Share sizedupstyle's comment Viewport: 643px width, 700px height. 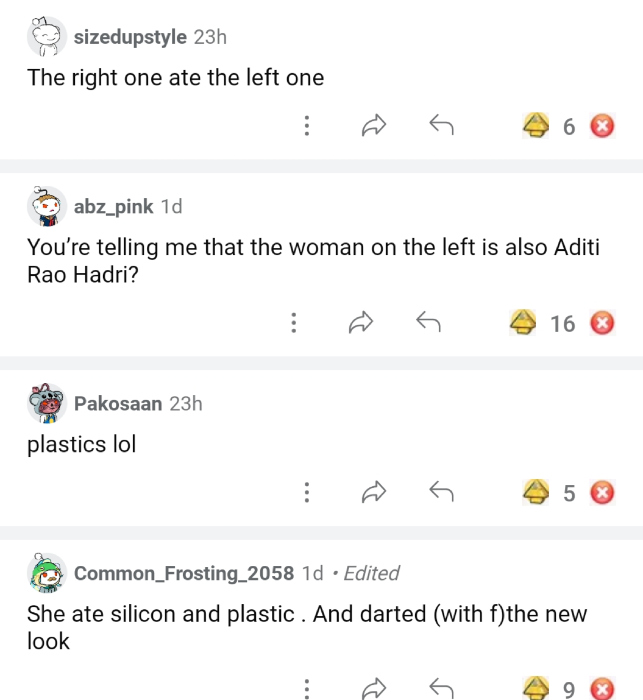(x=373, y=126)
